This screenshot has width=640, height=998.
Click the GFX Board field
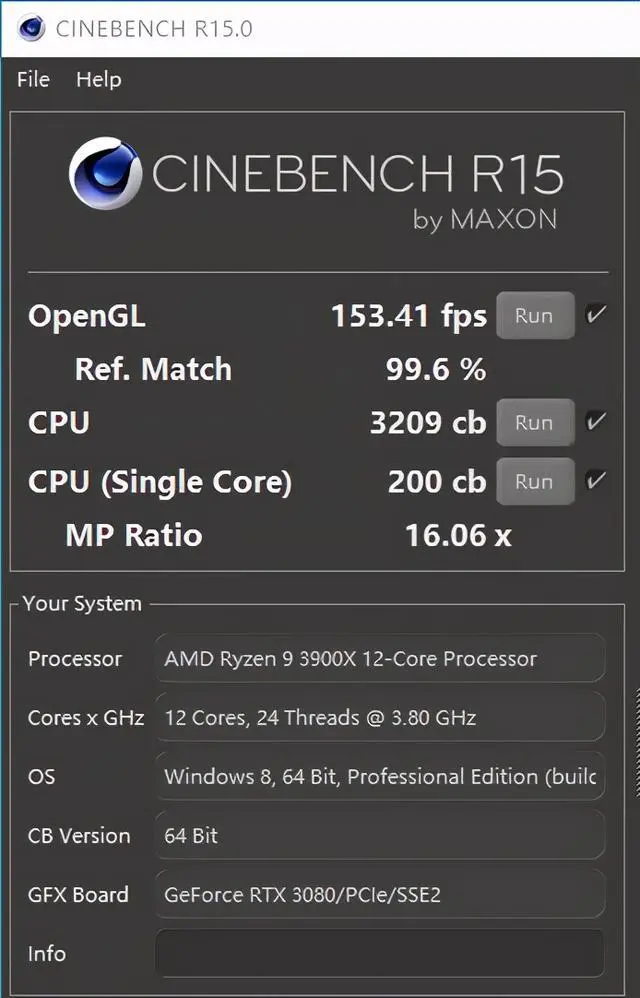pyautogui.click(x=380, y=894)
